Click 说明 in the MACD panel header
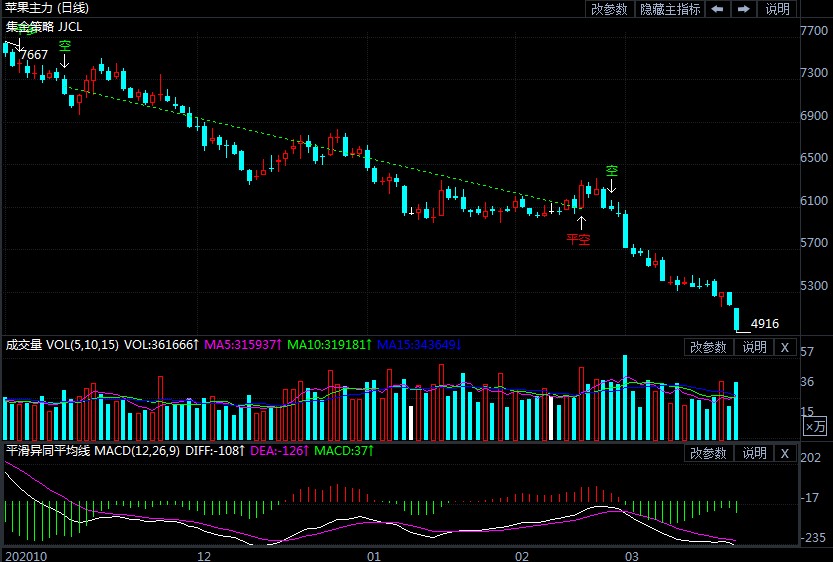Viewport: 833px width, 562px height. click(x=752, y=453)
